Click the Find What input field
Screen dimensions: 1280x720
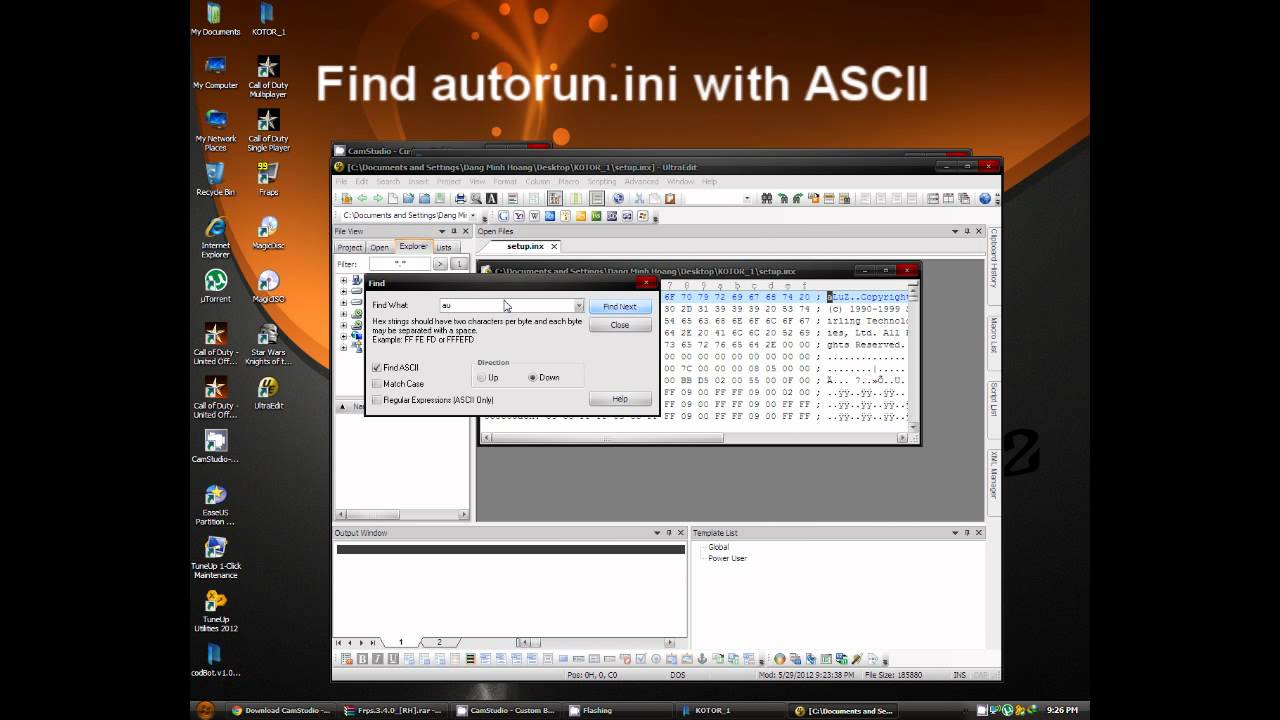point(506,306)
